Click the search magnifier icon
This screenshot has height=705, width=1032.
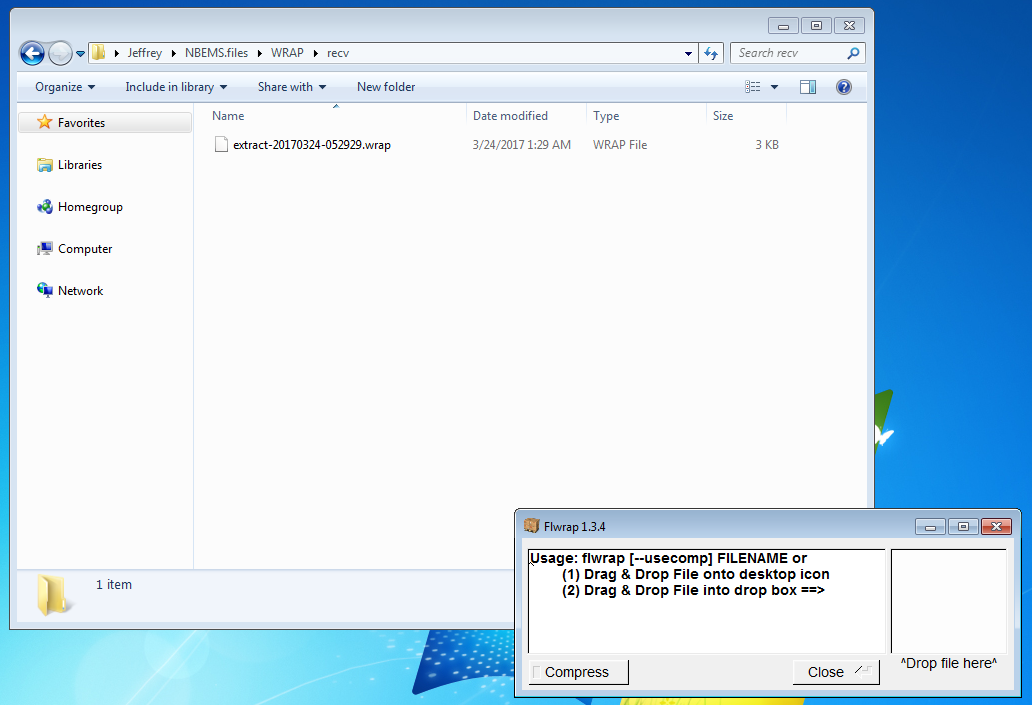pos(854,53)
